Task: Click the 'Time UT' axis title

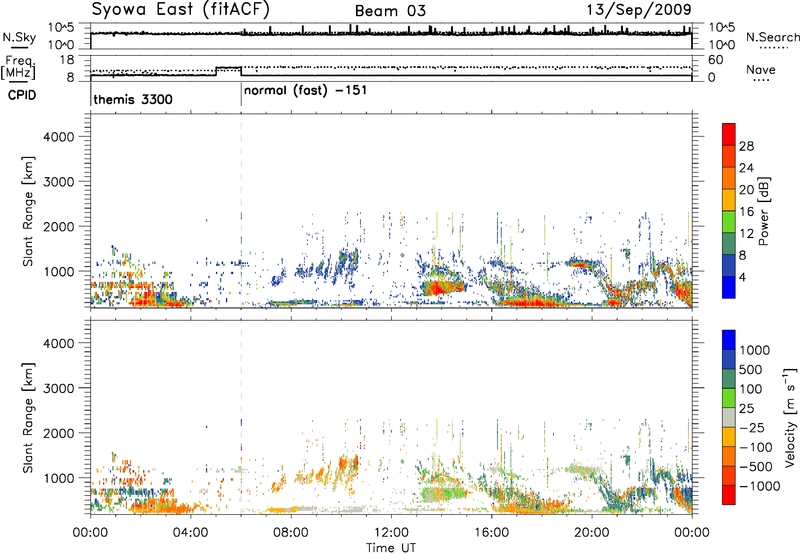Action: [x=391, y=547]
